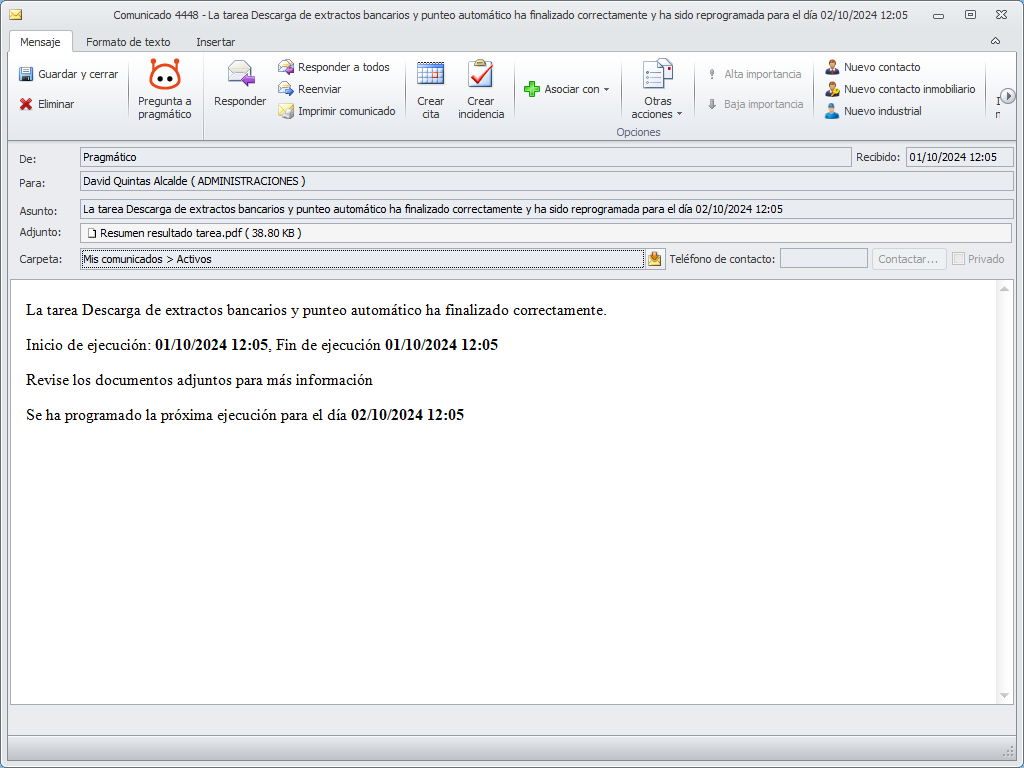Click the Carpeta field Mis comunicados > Activos

(x=362, y=259)
